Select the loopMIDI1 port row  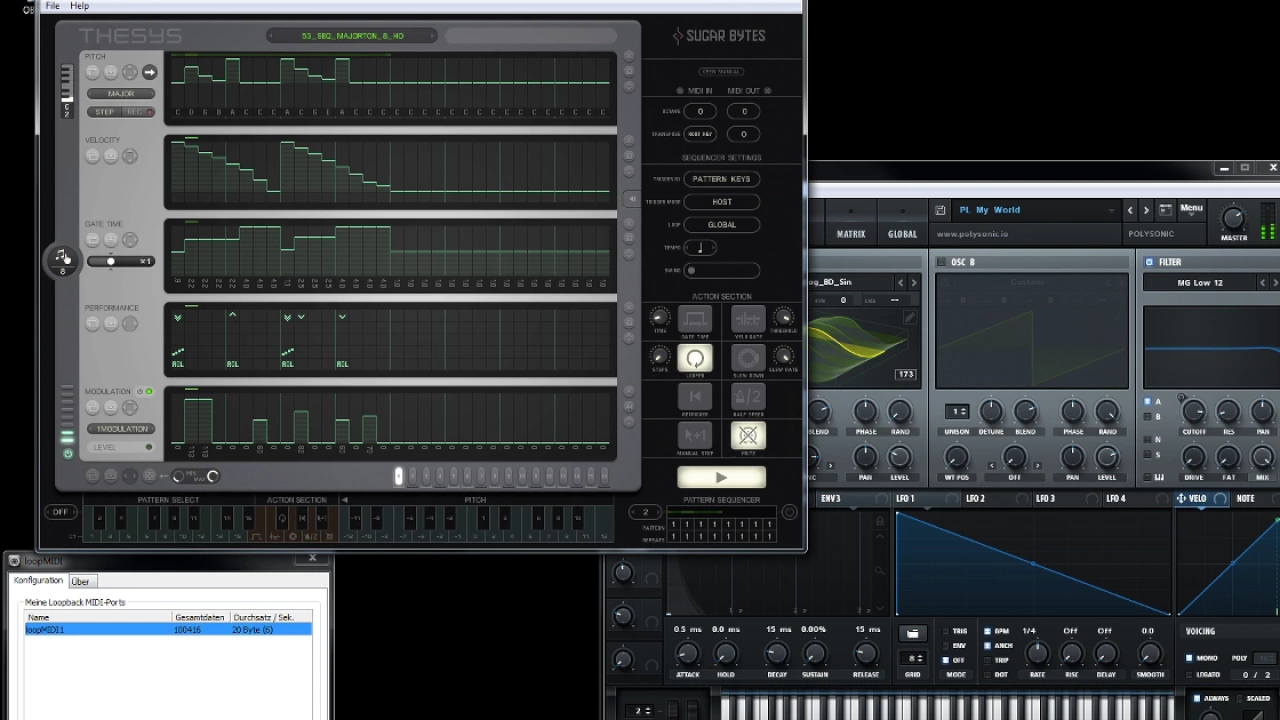click(168, 630)
